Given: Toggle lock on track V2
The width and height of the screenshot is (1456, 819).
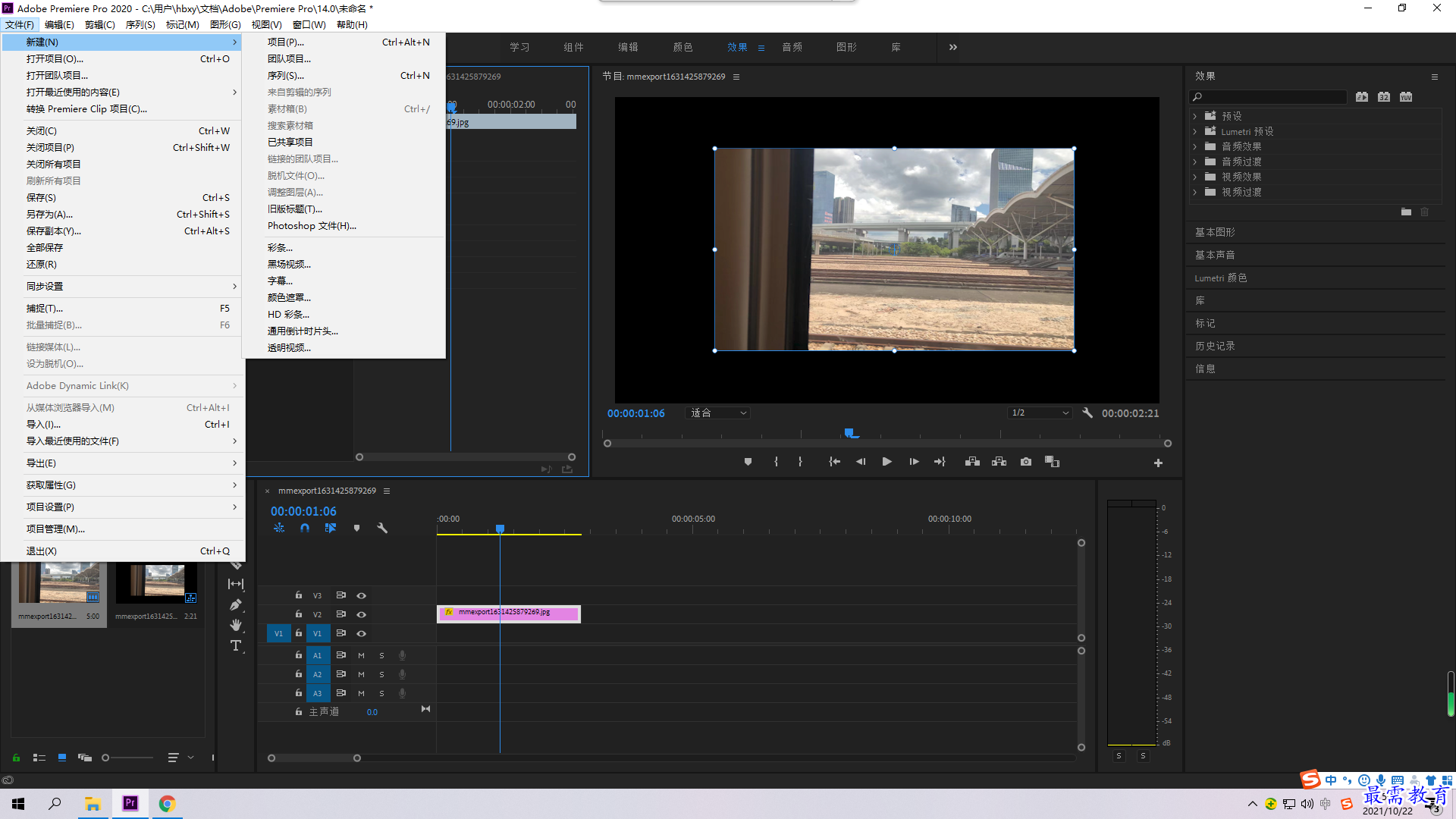Looking at the screenshot, I should tap(299, 614).
